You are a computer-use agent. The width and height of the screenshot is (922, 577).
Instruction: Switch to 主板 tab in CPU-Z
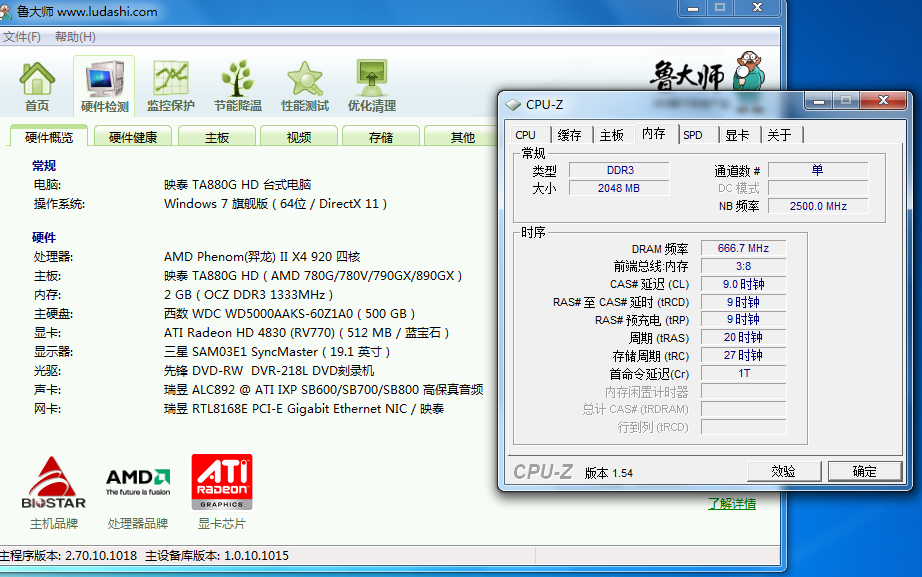[612, 135]
